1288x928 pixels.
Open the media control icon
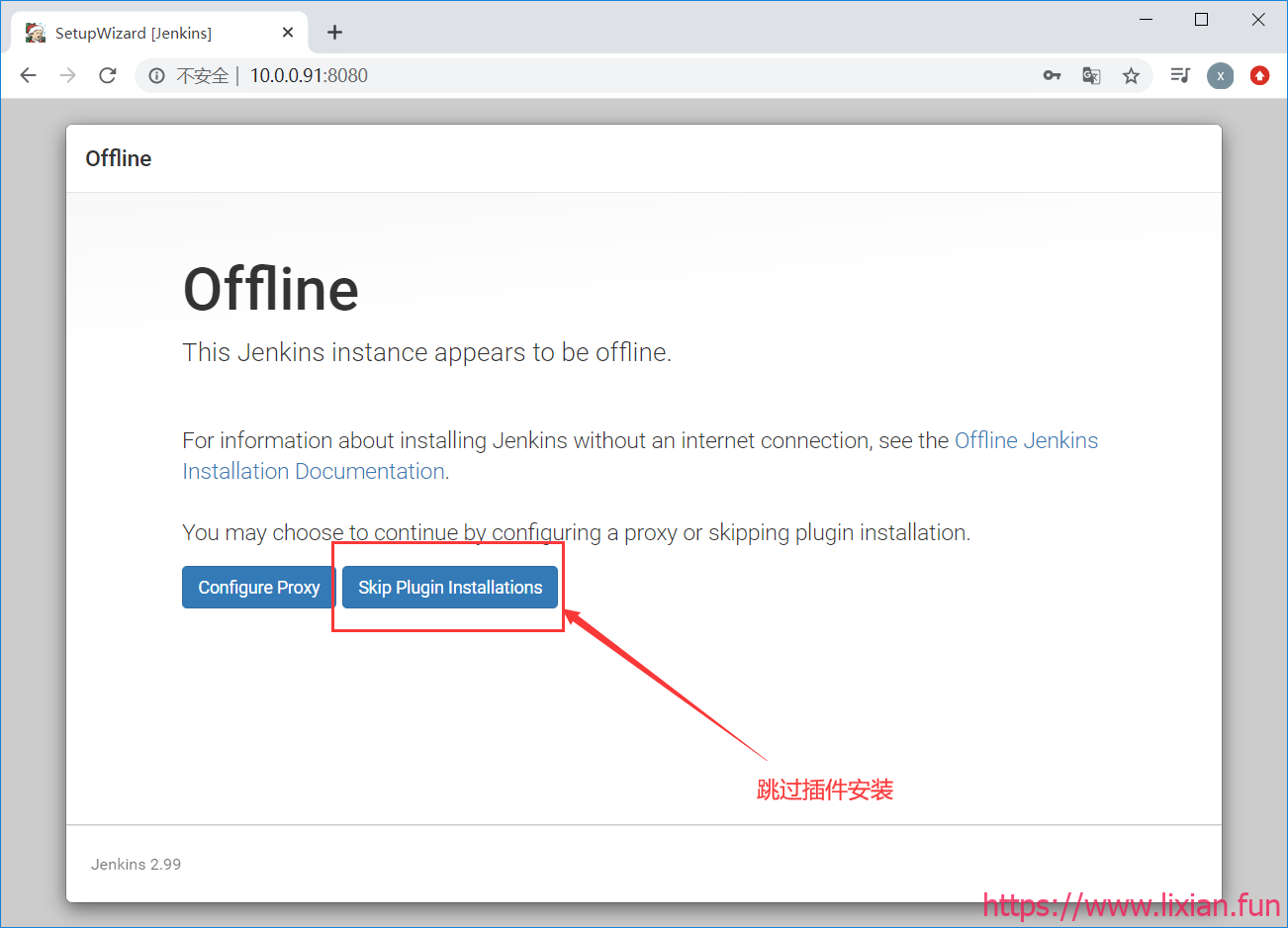(1179, 75)
